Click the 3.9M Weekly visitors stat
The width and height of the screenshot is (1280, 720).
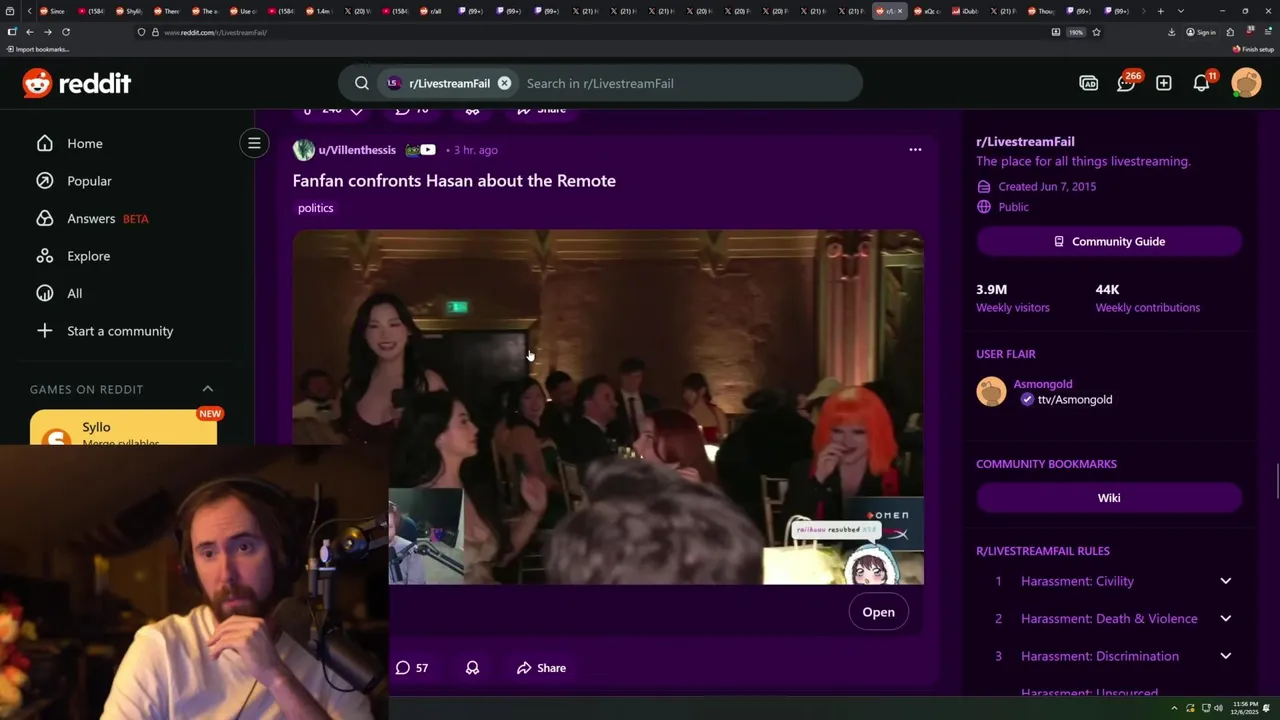coord(1013,298)
